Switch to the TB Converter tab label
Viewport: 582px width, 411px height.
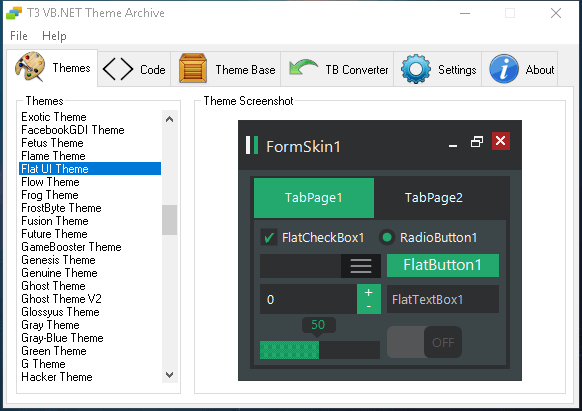tap(357, 70)
